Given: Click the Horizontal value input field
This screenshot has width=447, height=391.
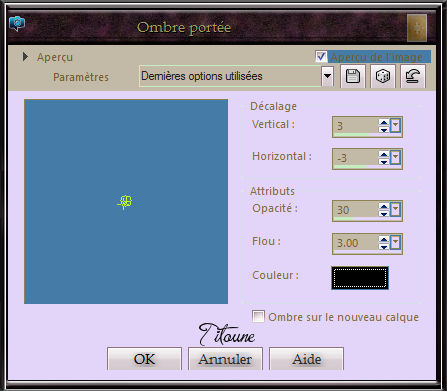Looking at the screenshot, I should tap(356, 158).
